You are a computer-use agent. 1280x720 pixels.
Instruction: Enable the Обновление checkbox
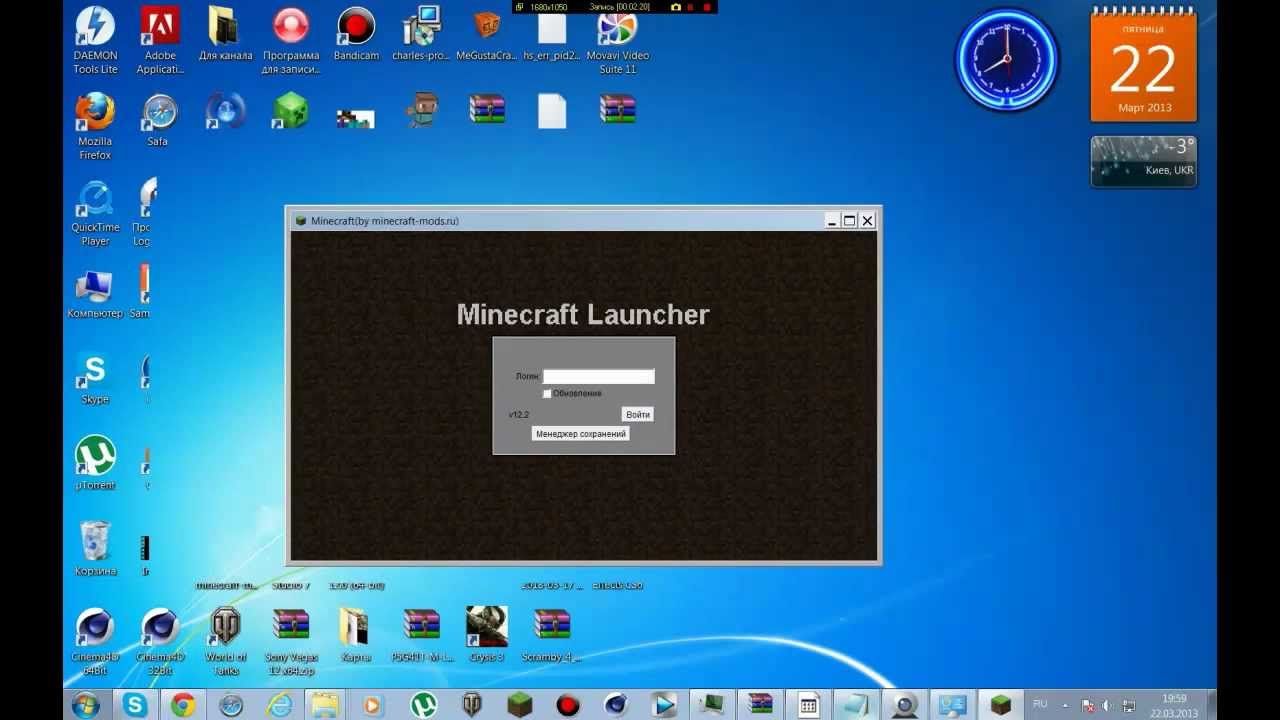547,394
